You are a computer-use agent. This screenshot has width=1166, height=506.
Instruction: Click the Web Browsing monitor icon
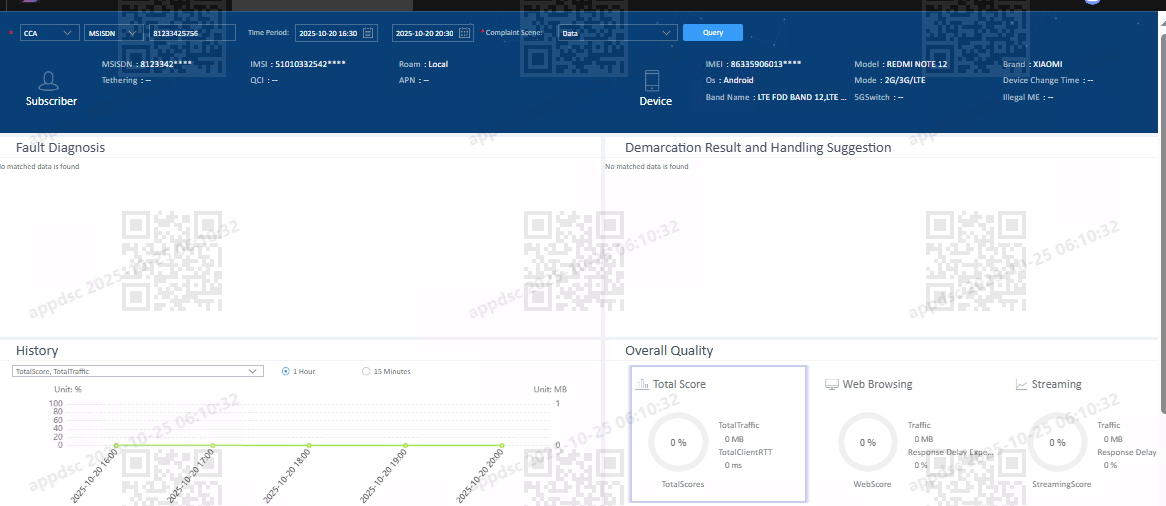point(832,385)
